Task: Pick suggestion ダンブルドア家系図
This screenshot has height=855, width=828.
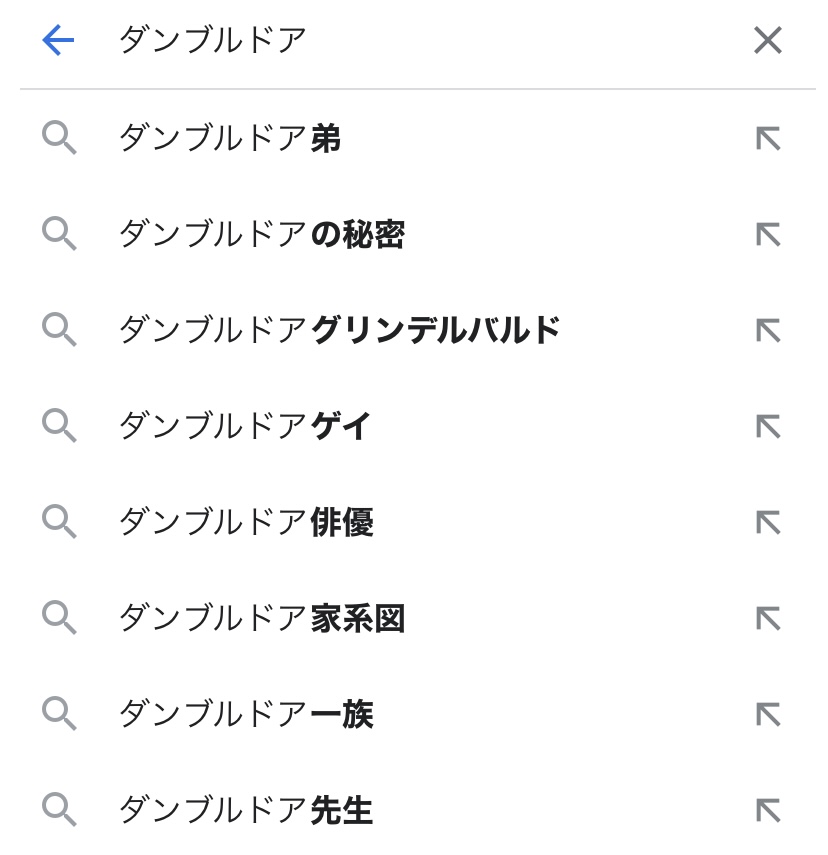Action: click(x=261, y=618)
